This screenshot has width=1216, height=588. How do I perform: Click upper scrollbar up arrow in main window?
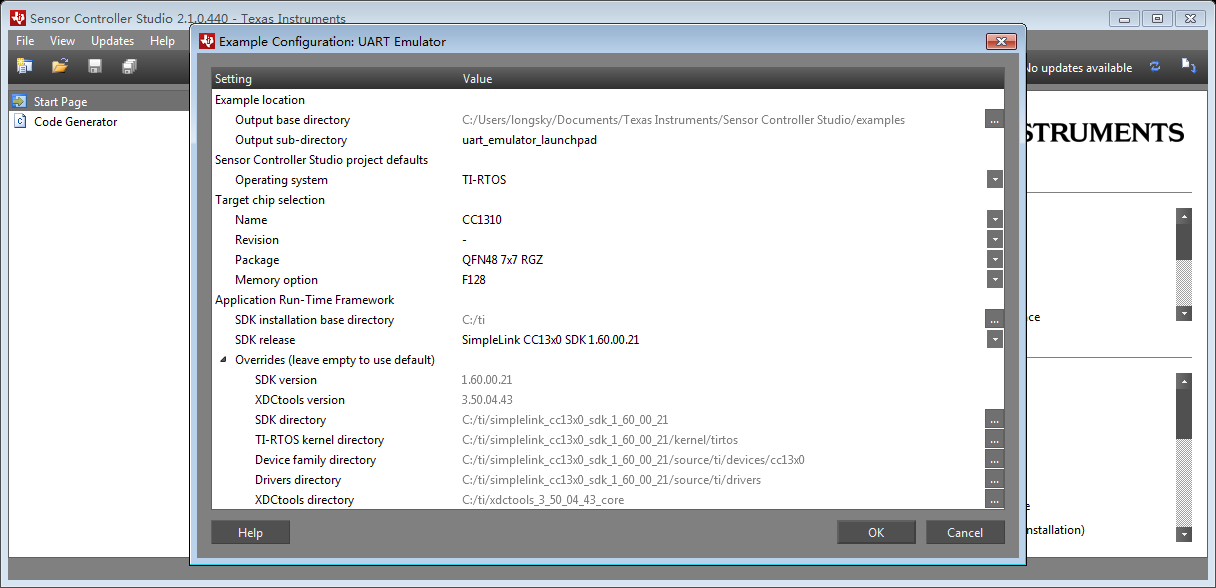[1184, 215]
